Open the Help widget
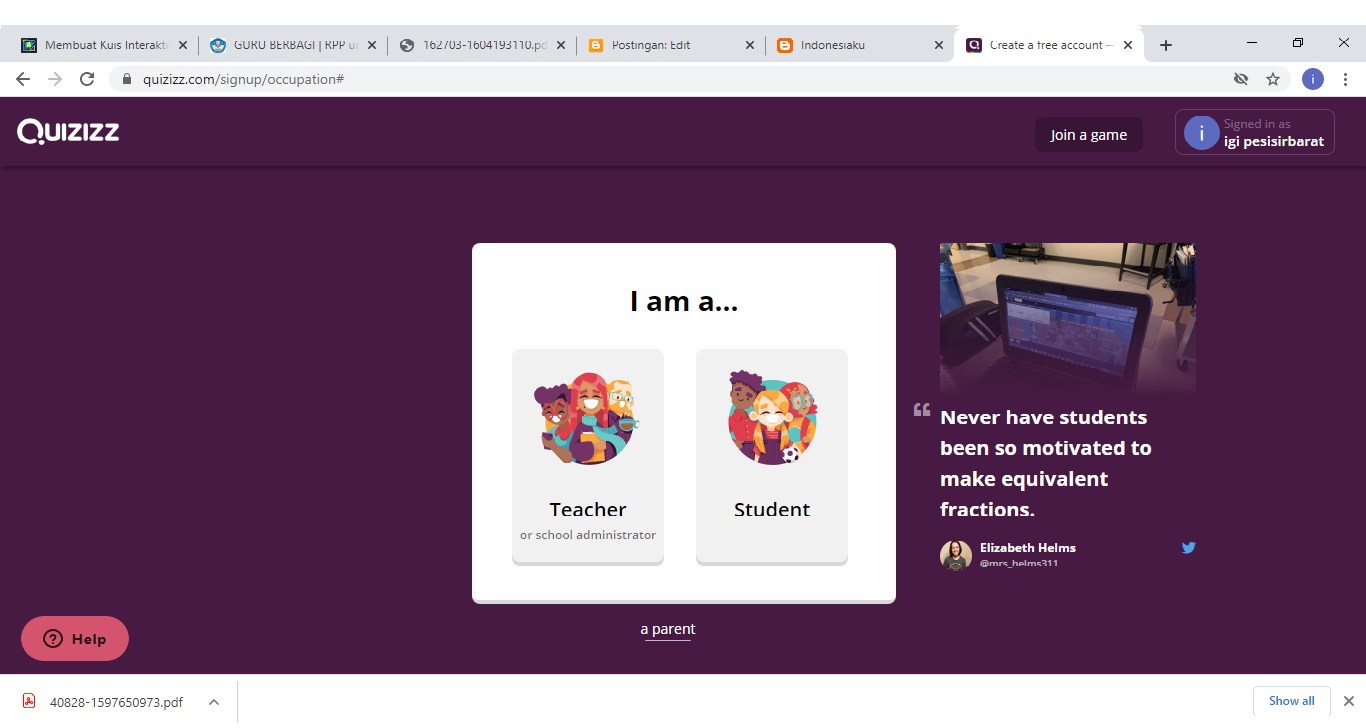Screen dimensions: 1366x728 (x=74, y=638)
